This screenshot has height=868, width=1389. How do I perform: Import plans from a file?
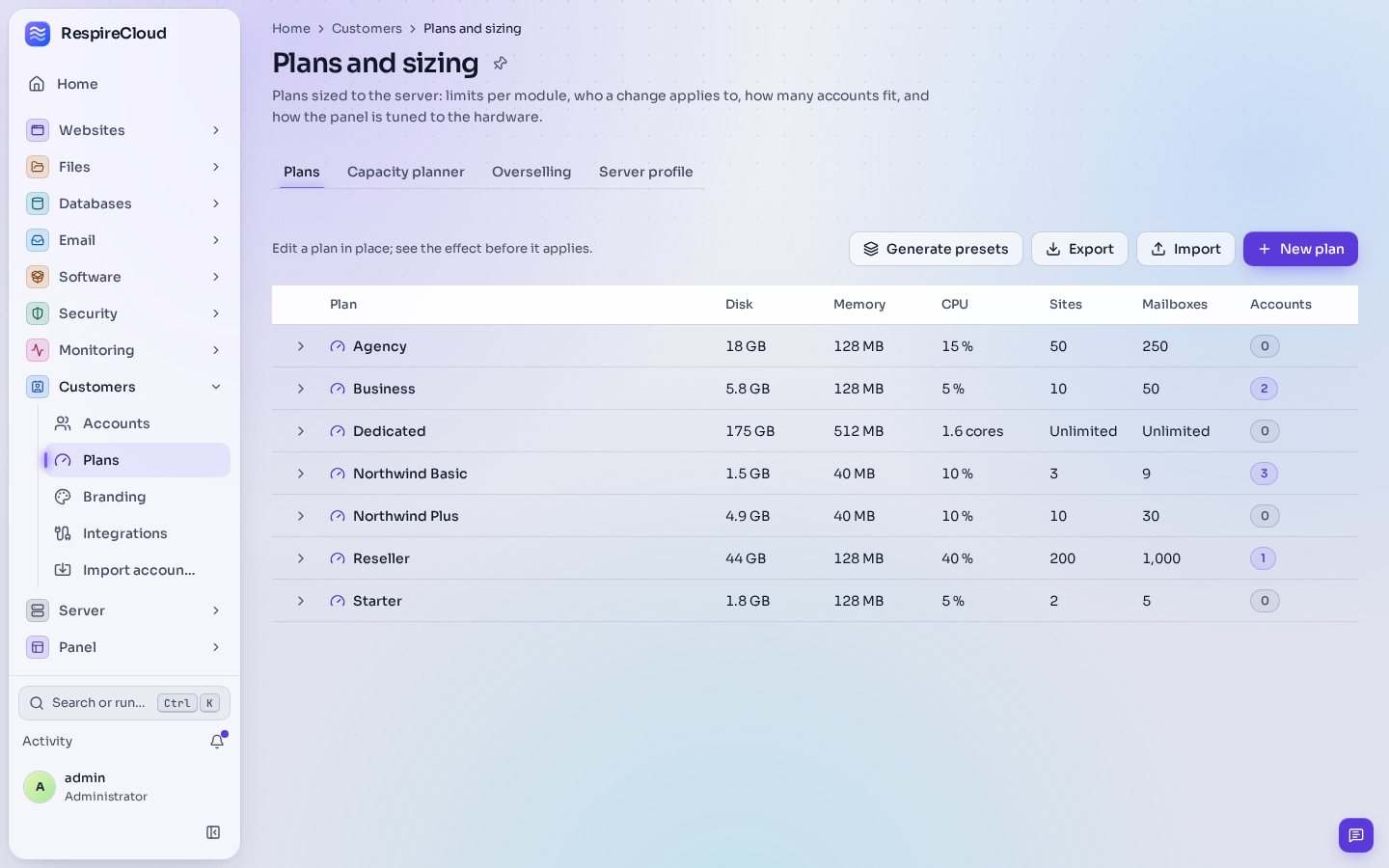(x=1185, y=249)
